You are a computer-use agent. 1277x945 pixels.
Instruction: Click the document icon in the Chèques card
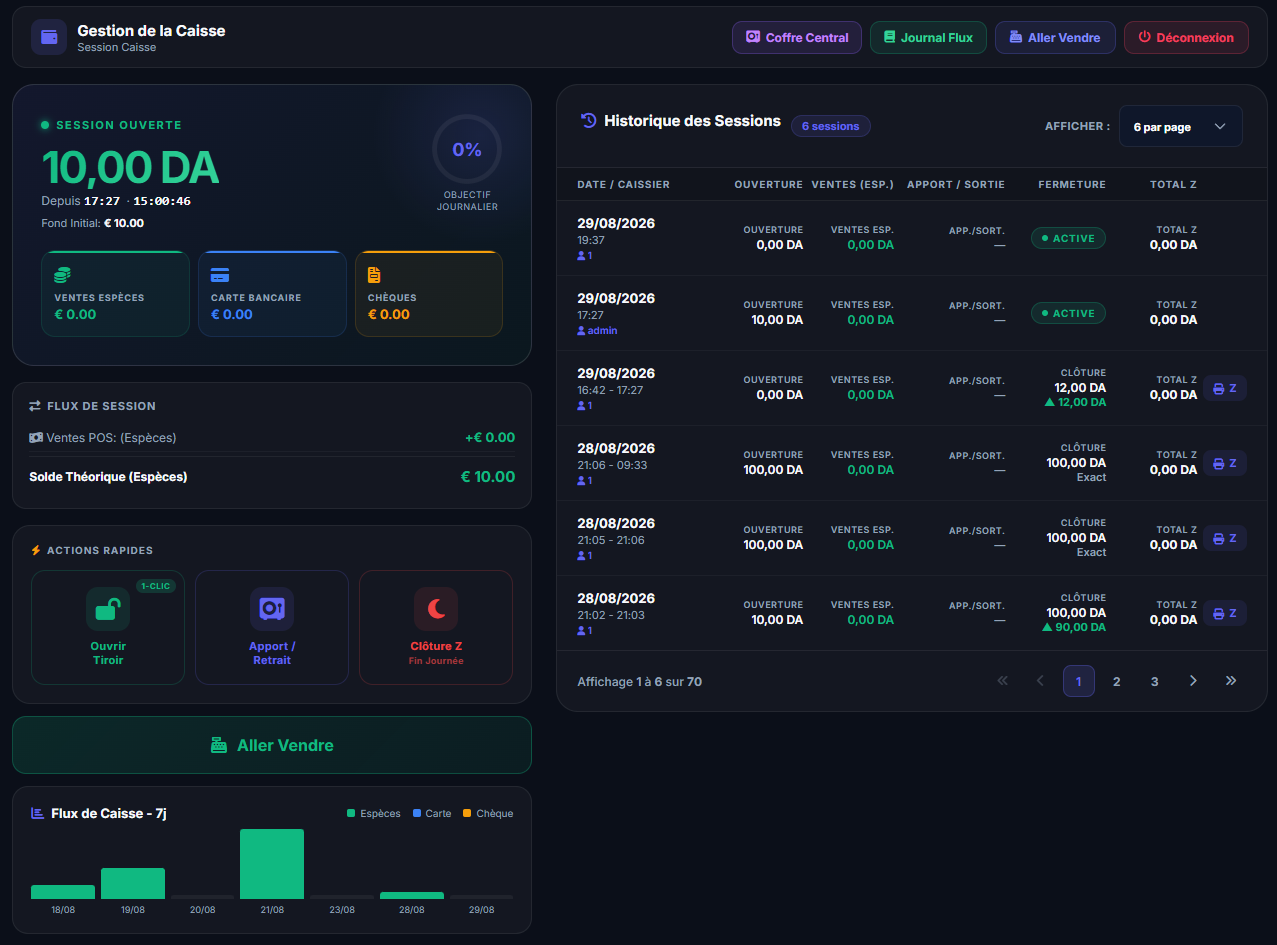point(374,275)
